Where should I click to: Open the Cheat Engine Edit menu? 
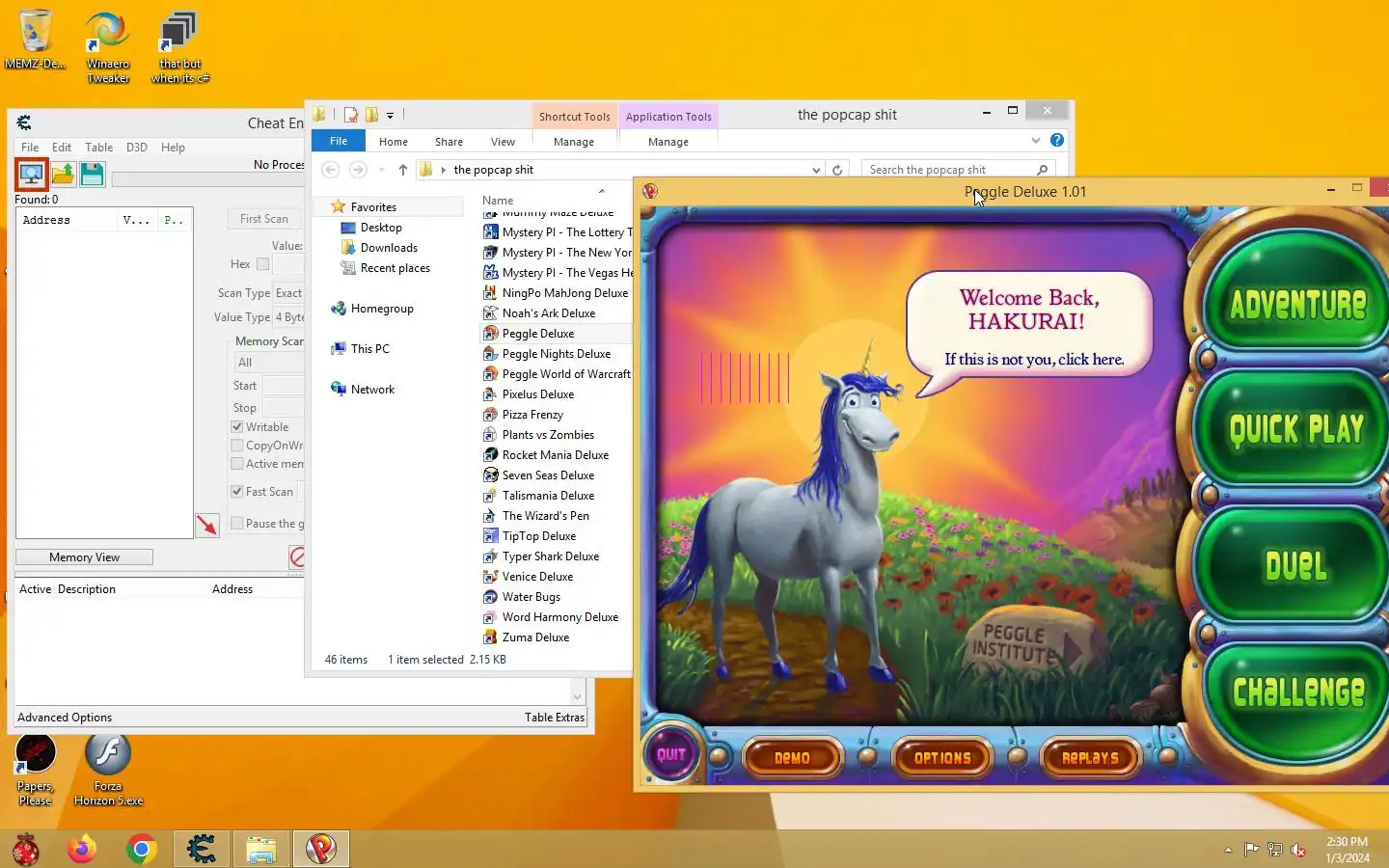pyautogui.click(x=62, y=148)
